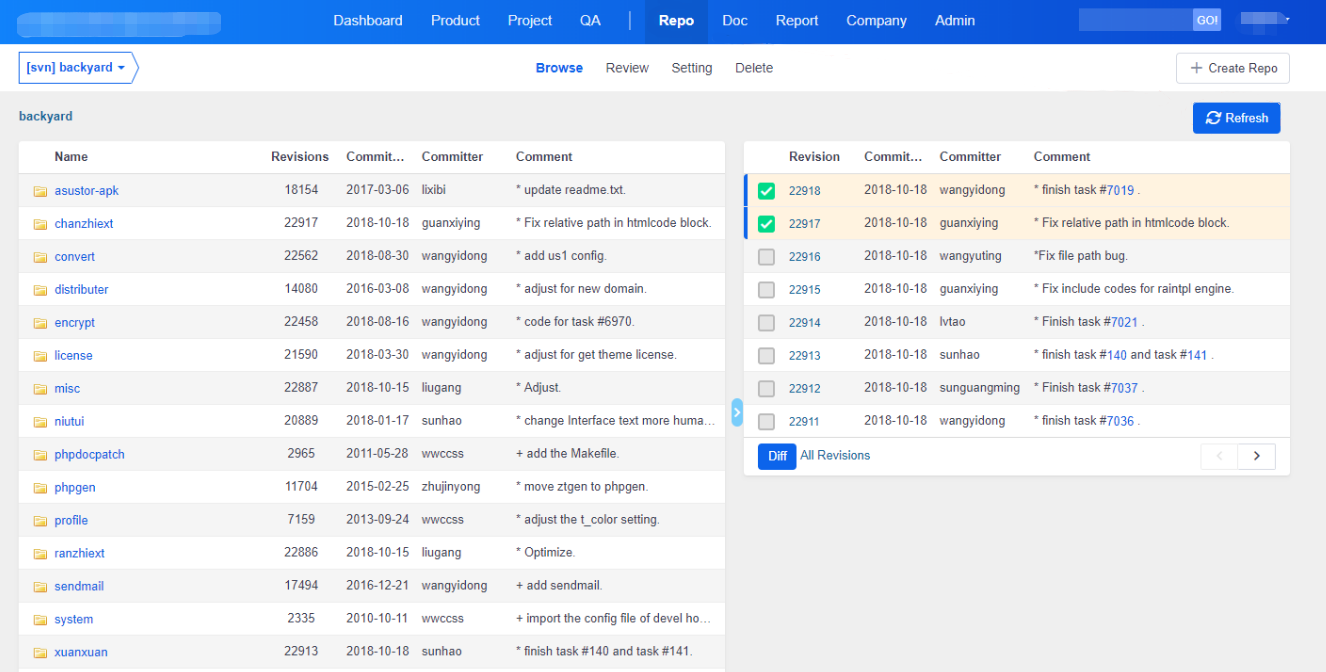The image size is (1326, 672).
Task: Uncheck revision 22918 checkbox
Action: (x=766, y=191)
